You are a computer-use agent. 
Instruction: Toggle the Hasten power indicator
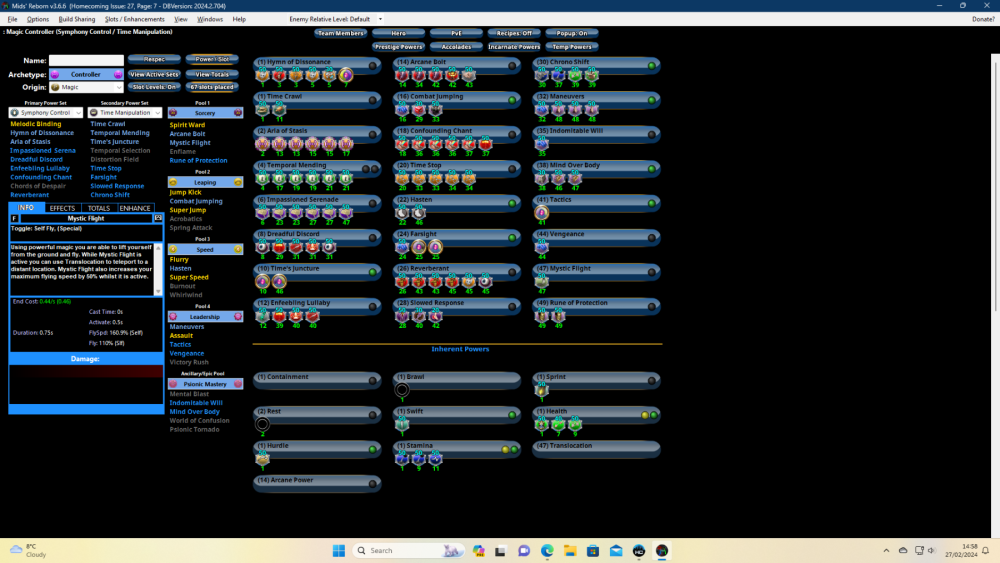[512, 203]
